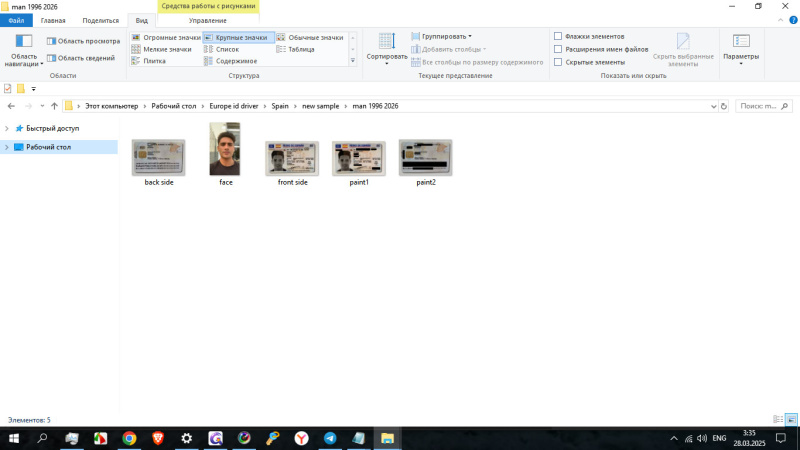Refresh the folder via address bar icon
The width and height of the screenshot is (800, 450).
725,106
